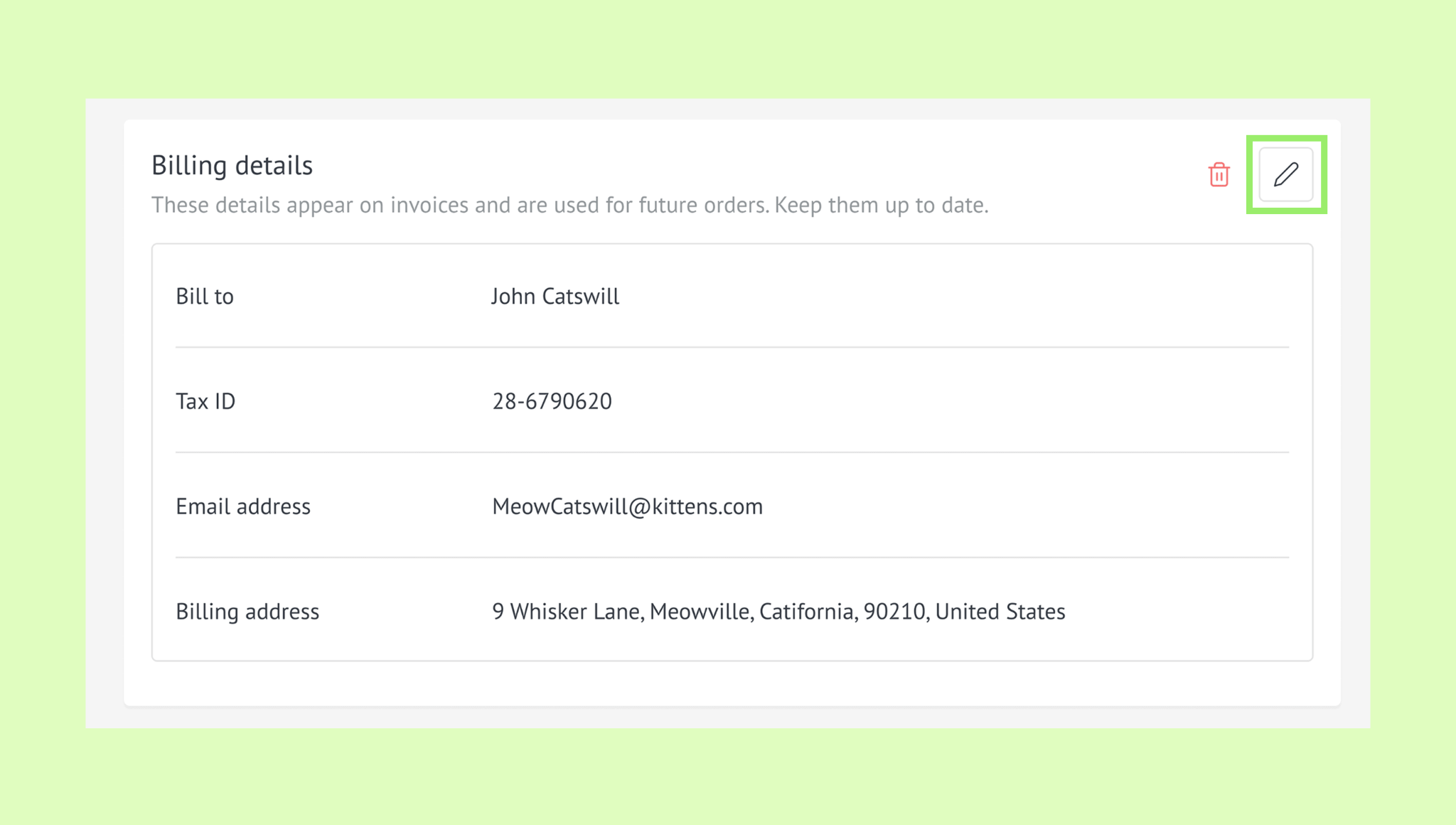Click the Tax ID label
The image size is (1456, 825).
tap(205, 401)
